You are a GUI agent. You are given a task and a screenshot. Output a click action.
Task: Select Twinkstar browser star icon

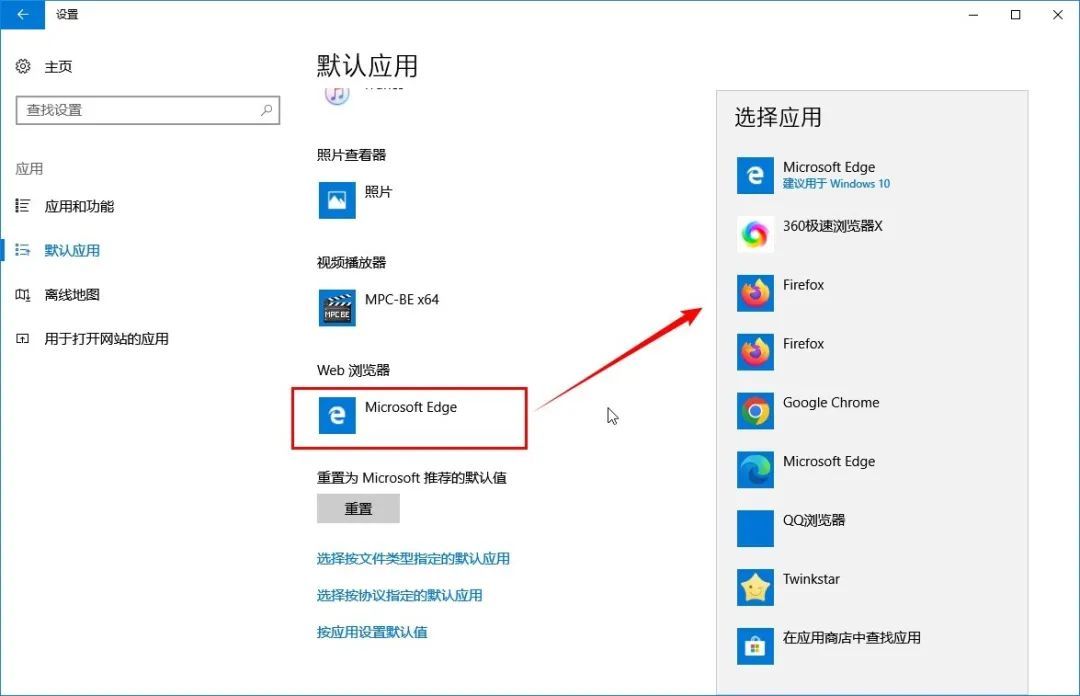[x=755, y=588]
